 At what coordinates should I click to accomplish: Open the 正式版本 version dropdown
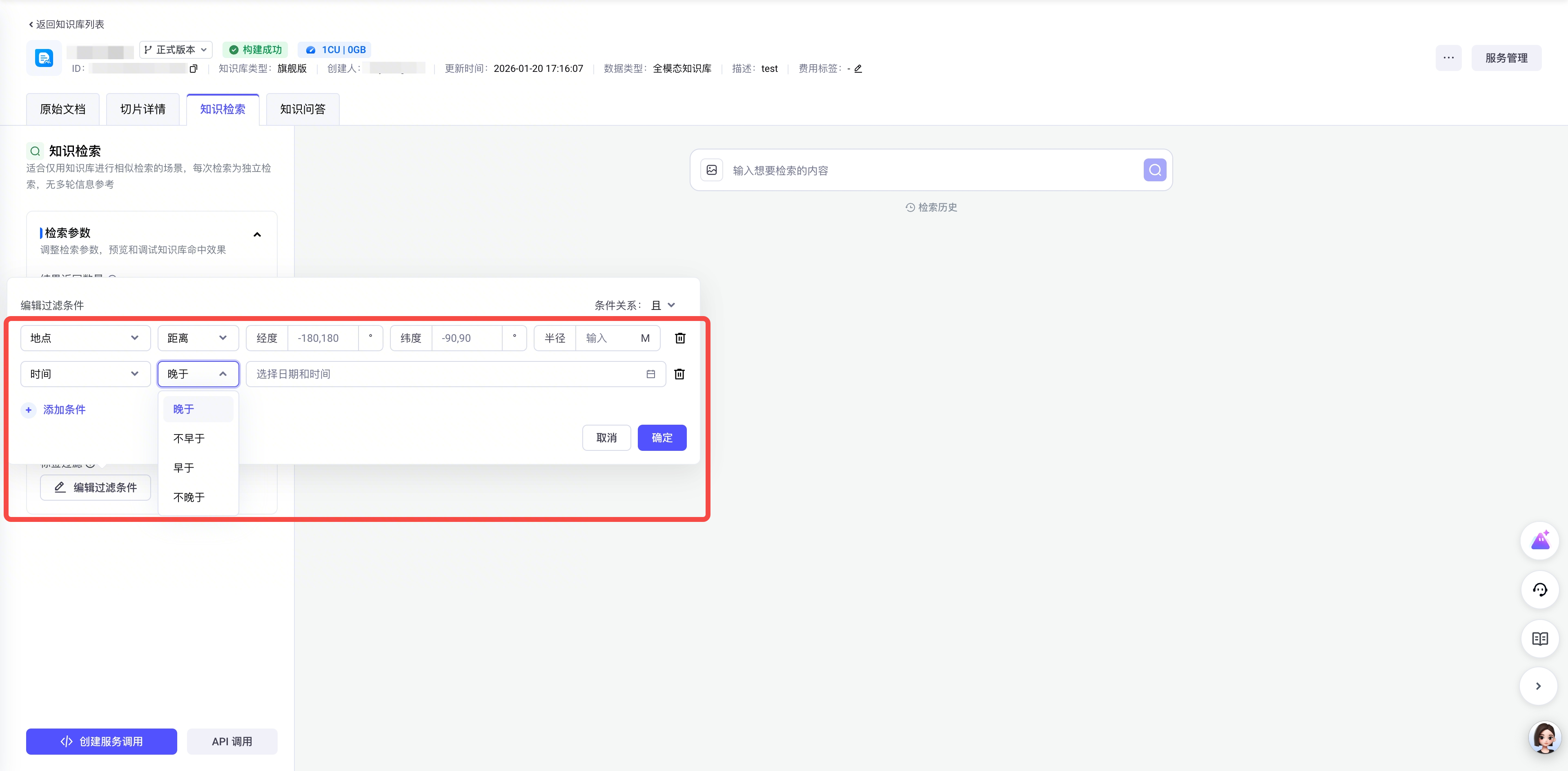(176, 50)
